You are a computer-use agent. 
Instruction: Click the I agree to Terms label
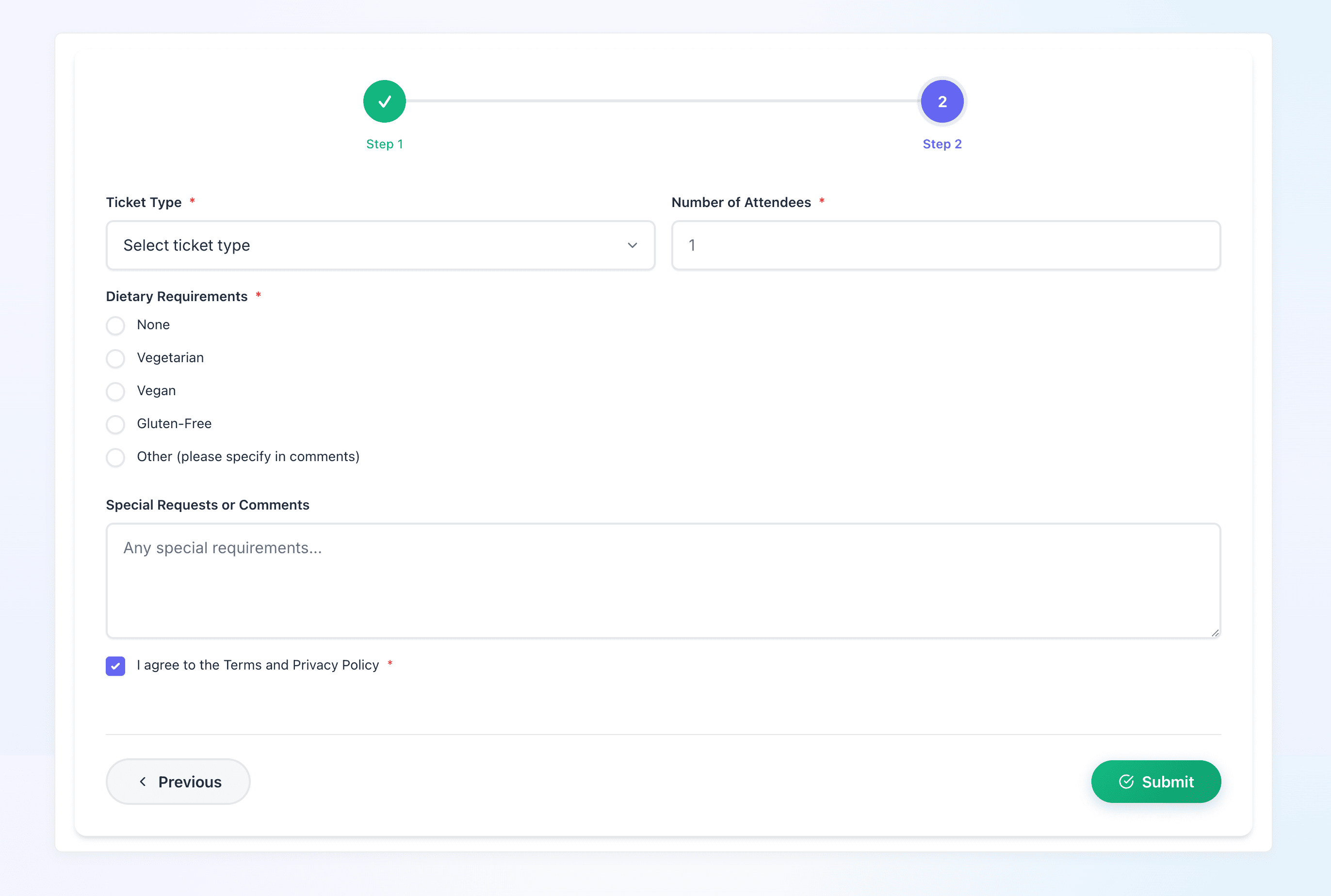tap(258, 665)
